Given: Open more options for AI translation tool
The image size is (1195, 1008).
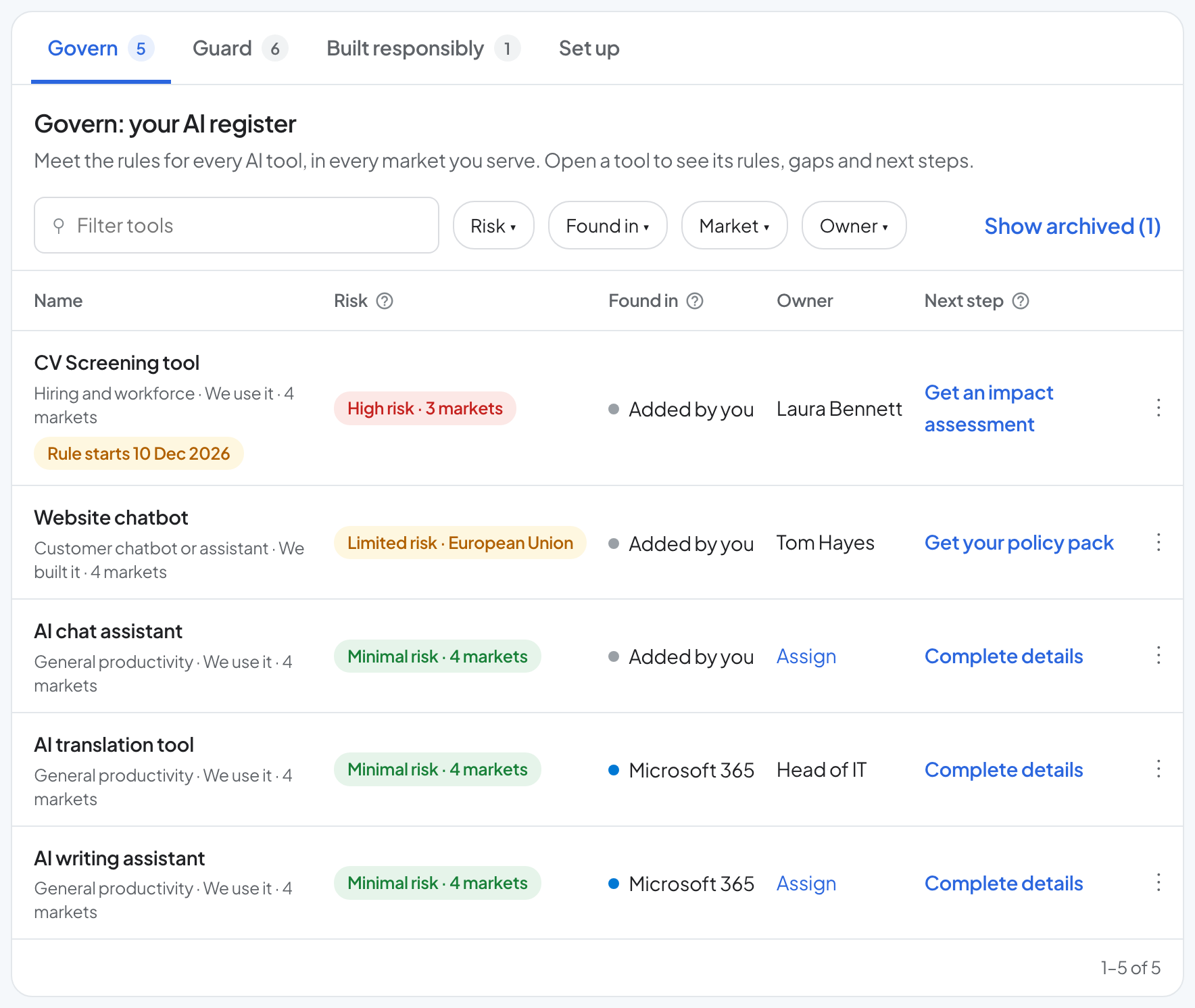Looking at the screenshot, I should (1159, 769).
